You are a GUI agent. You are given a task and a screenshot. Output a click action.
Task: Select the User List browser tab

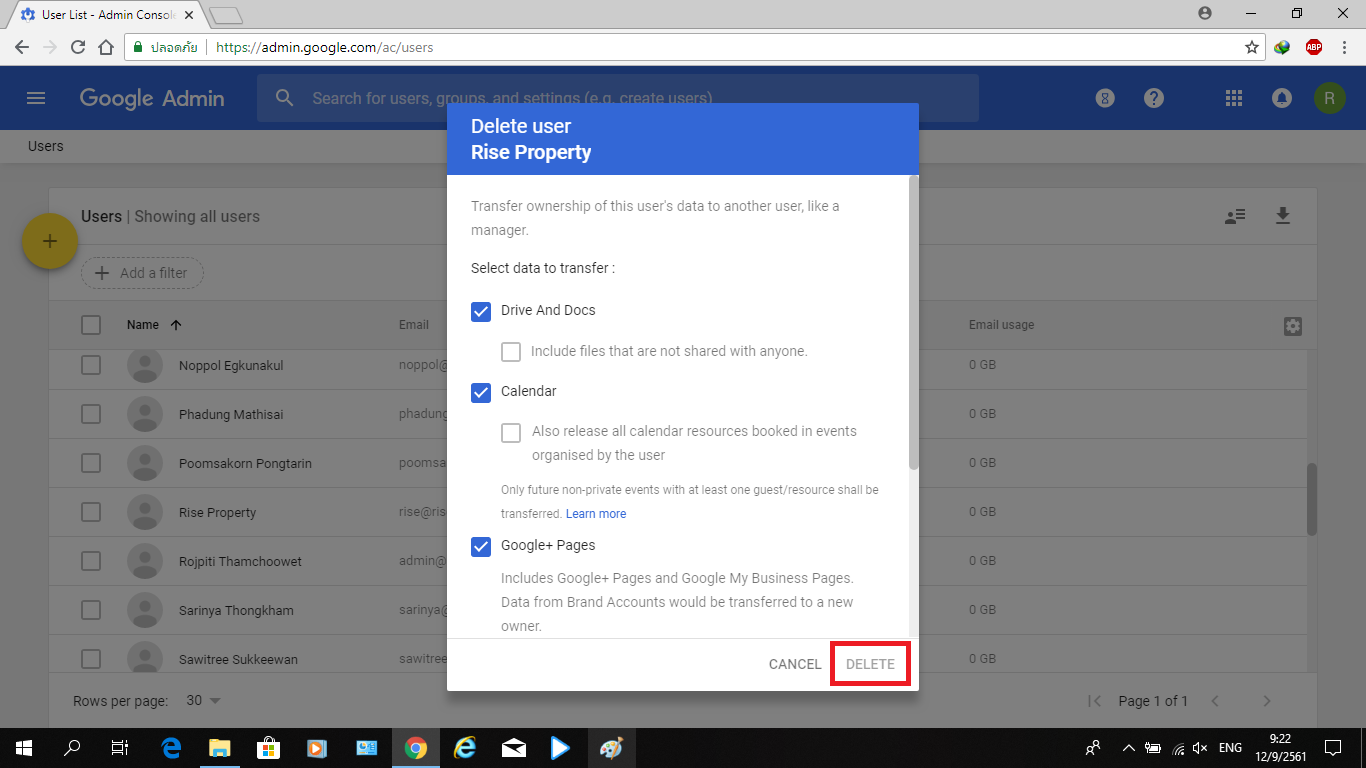pyautogui.click(x=105, y=15)
